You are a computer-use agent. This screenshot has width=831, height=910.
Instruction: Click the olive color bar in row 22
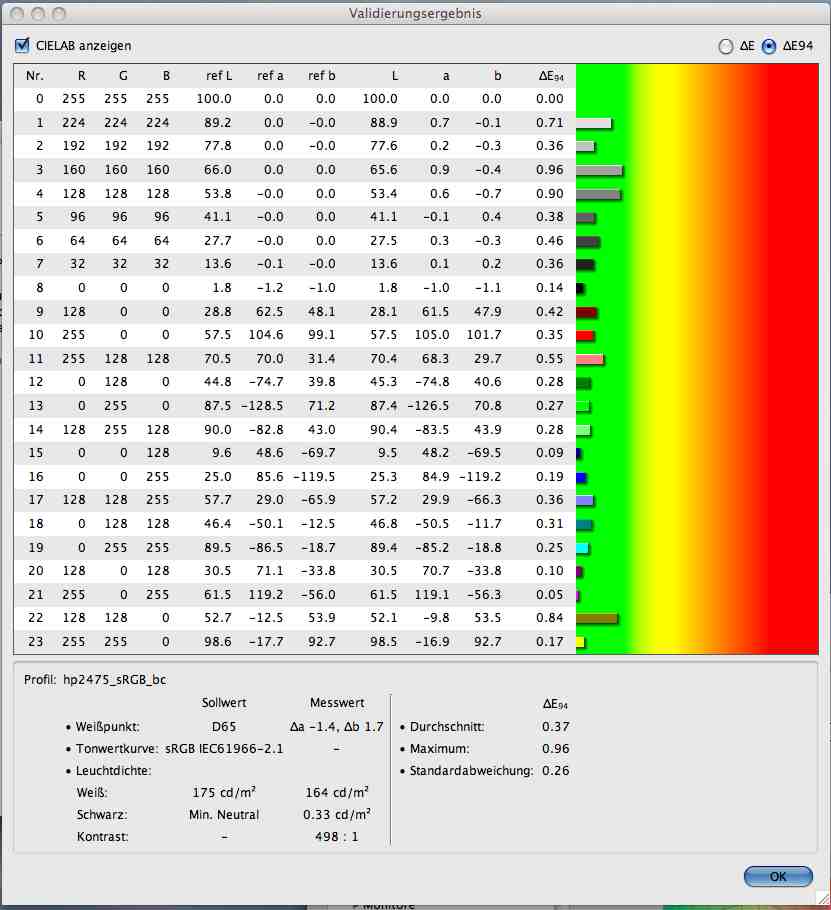[x=597, y=619]
